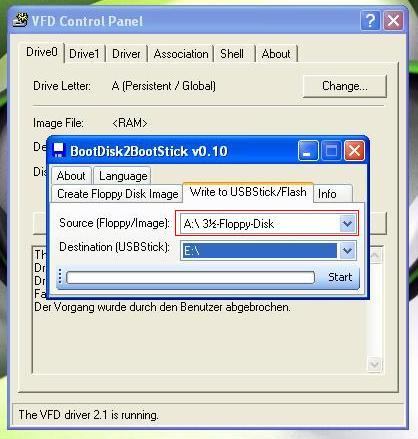
Task: Open the Driver tab
Action: 126,54
